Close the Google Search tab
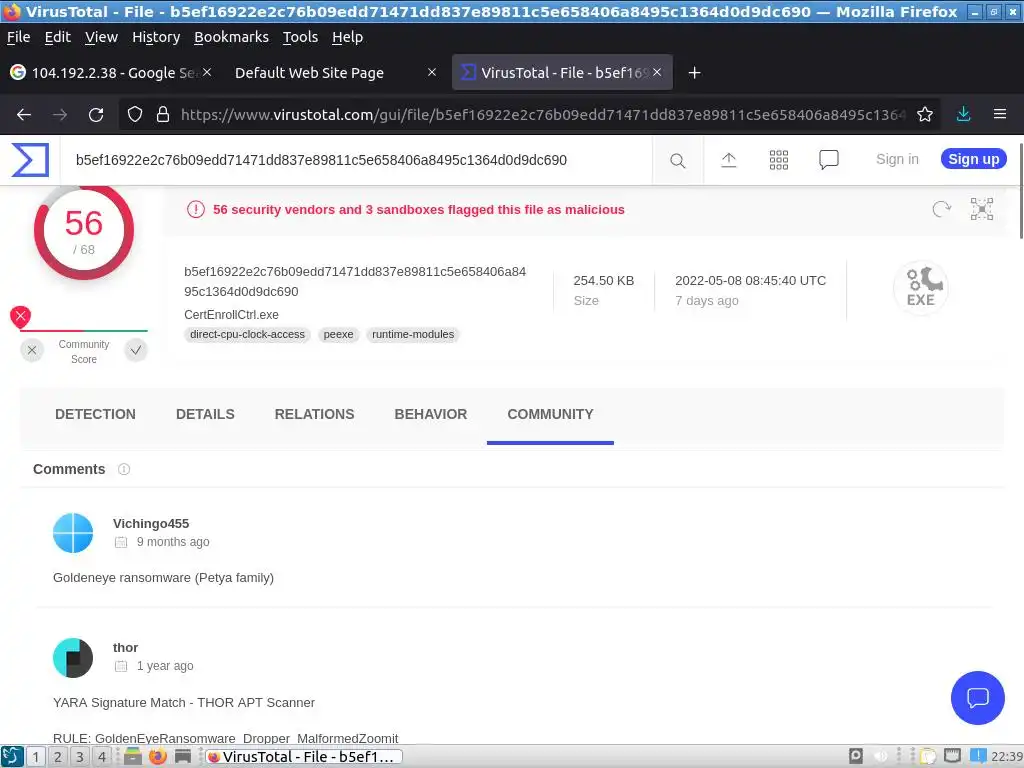The width and height of the screenshot is (1024, 768). pos(206,72)
